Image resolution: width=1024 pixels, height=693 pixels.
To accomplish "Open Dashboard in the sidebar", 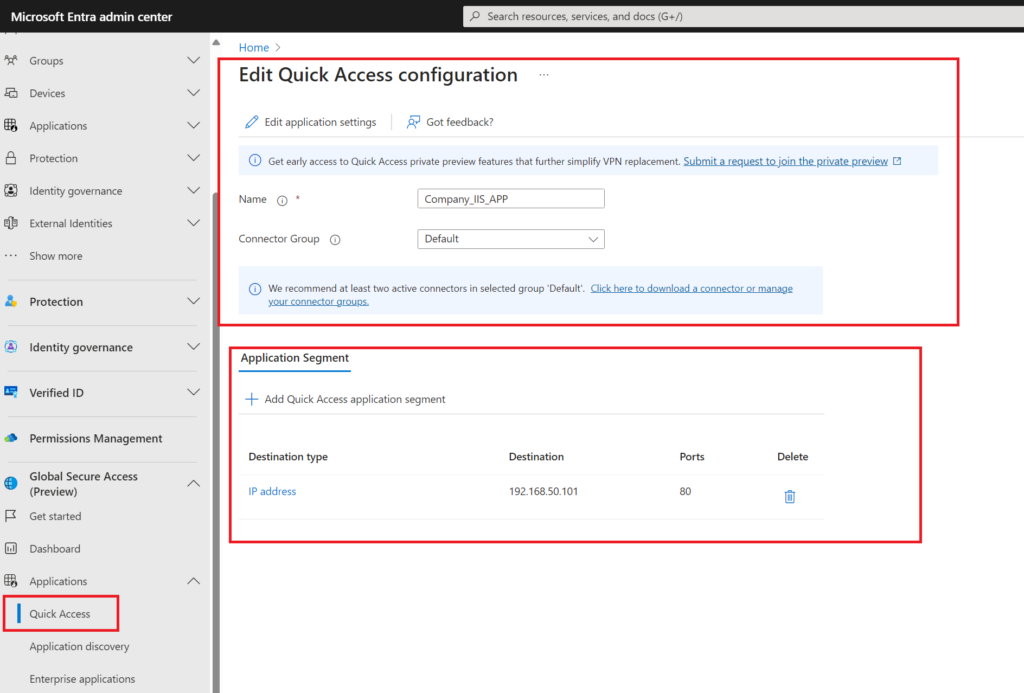I will 55,549.
